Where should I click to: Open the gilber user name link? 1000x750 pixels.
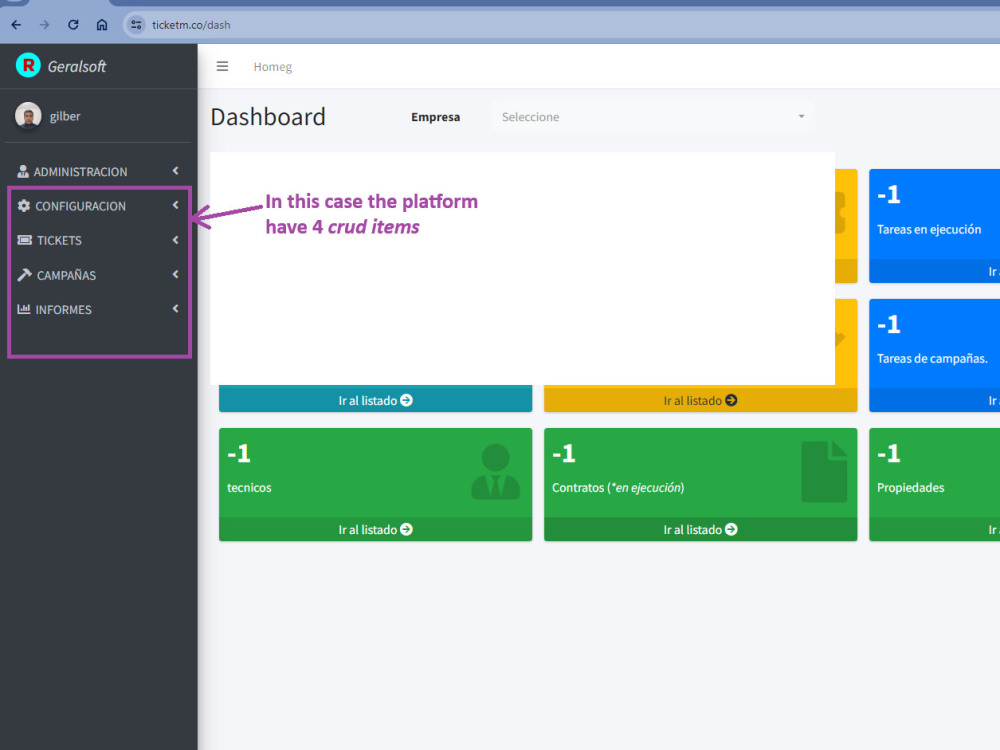65,116
